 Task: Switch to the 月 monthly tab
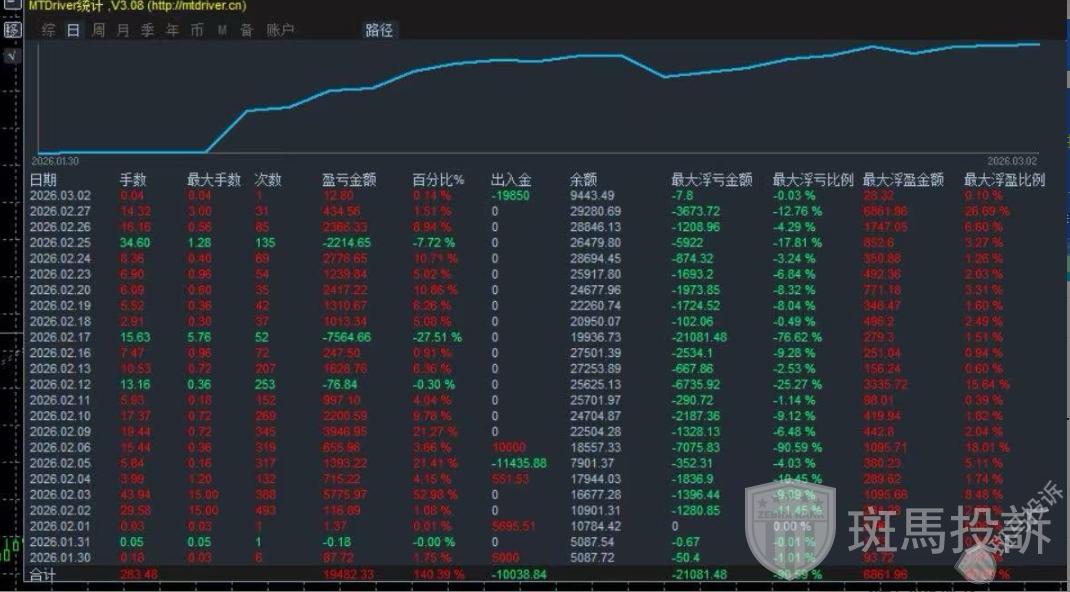pos(123,30)
